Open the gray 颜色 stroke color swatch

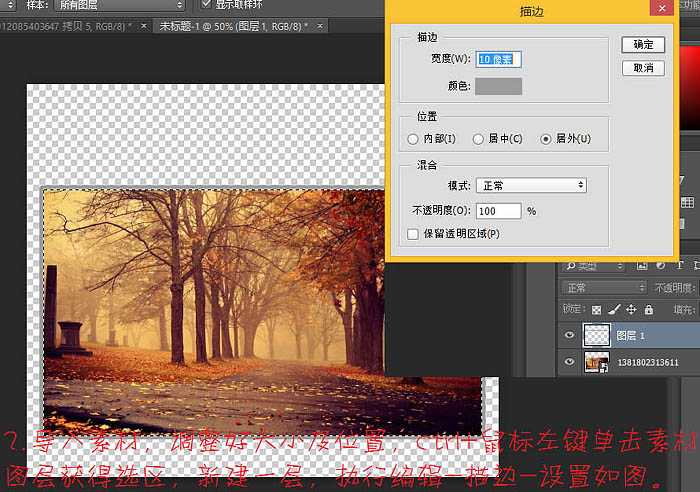(x=498, y=86)
